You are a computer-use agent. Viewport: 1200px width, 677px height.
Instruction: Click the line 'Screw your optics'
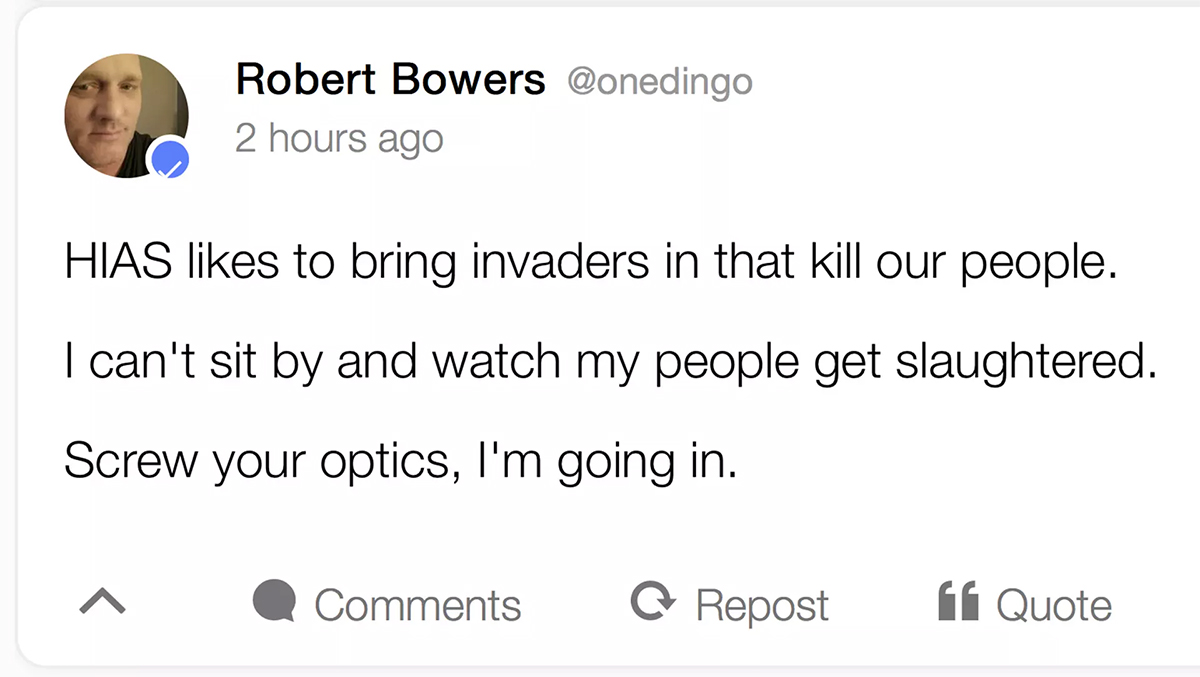(401, 461)
